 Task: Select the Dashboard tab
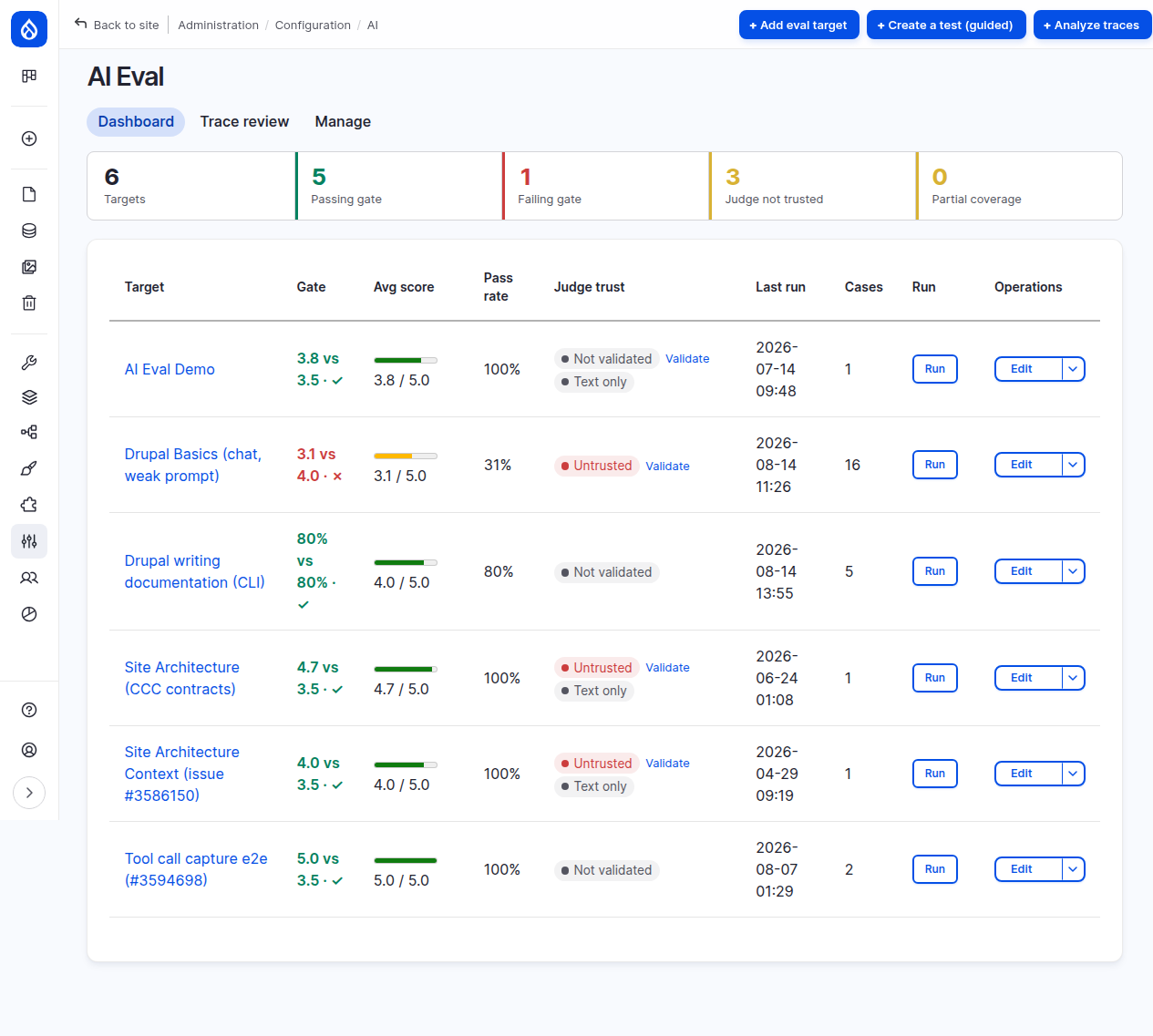point(136,121)
